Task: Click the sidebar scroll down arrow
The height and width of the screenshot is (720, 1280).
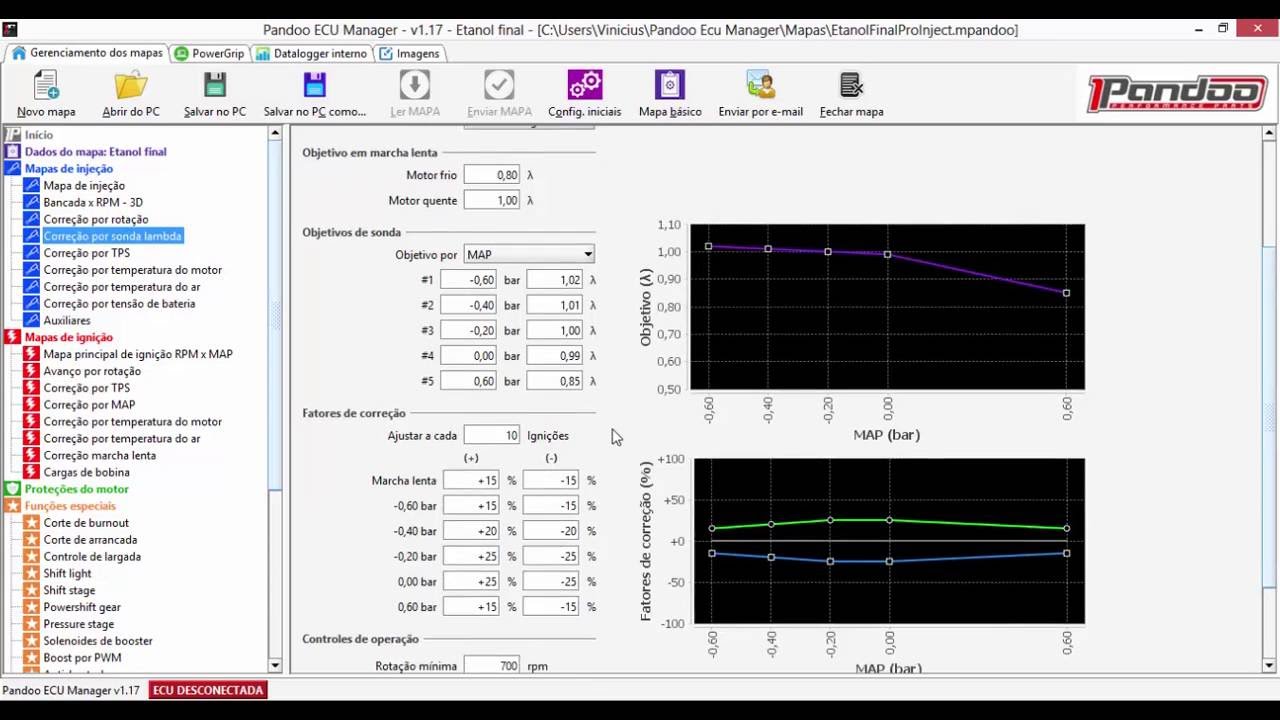Action: [275, 666]
